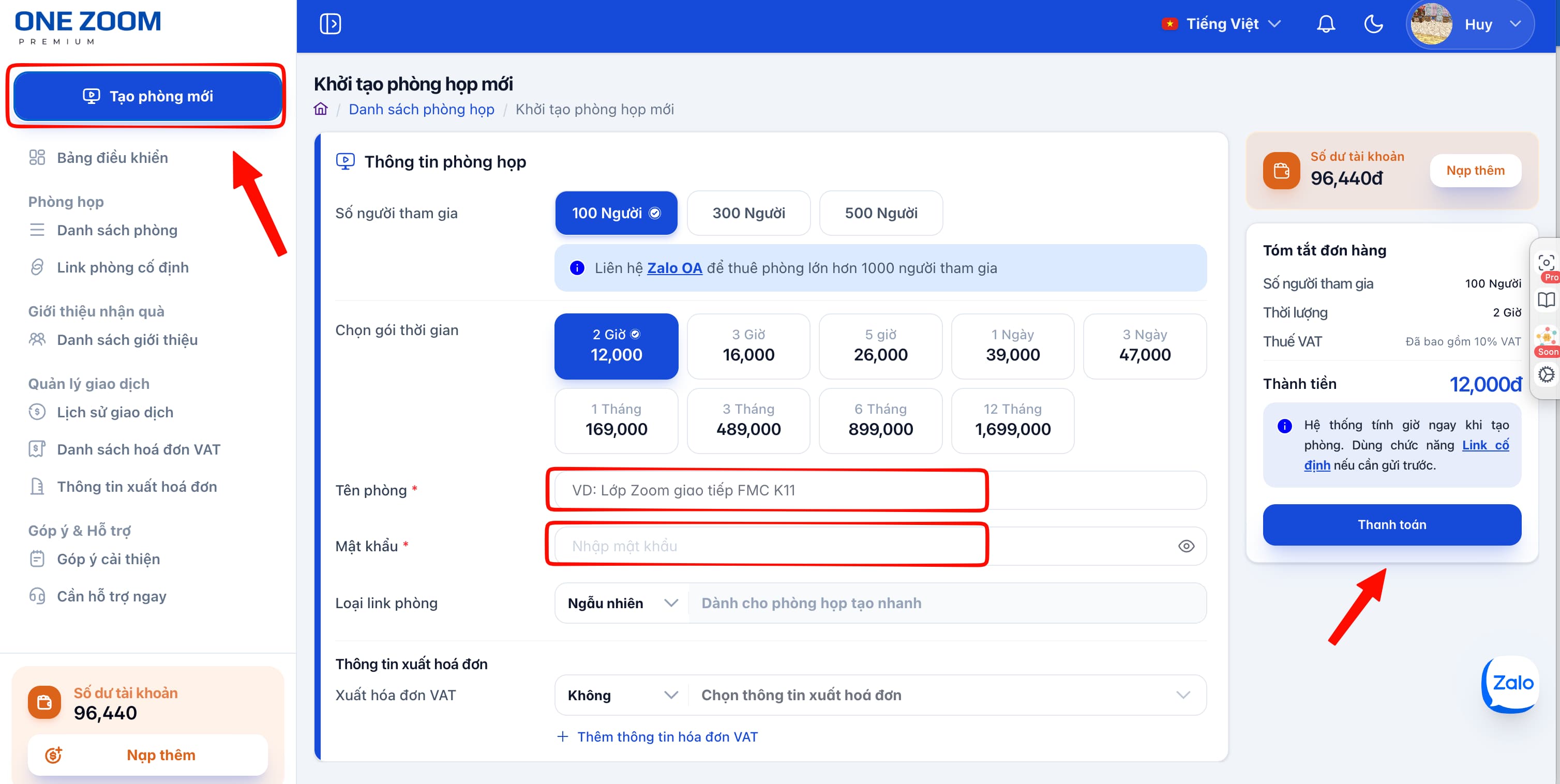Open Lịch sử giao dịch in the sidebar

coord(115,412)
